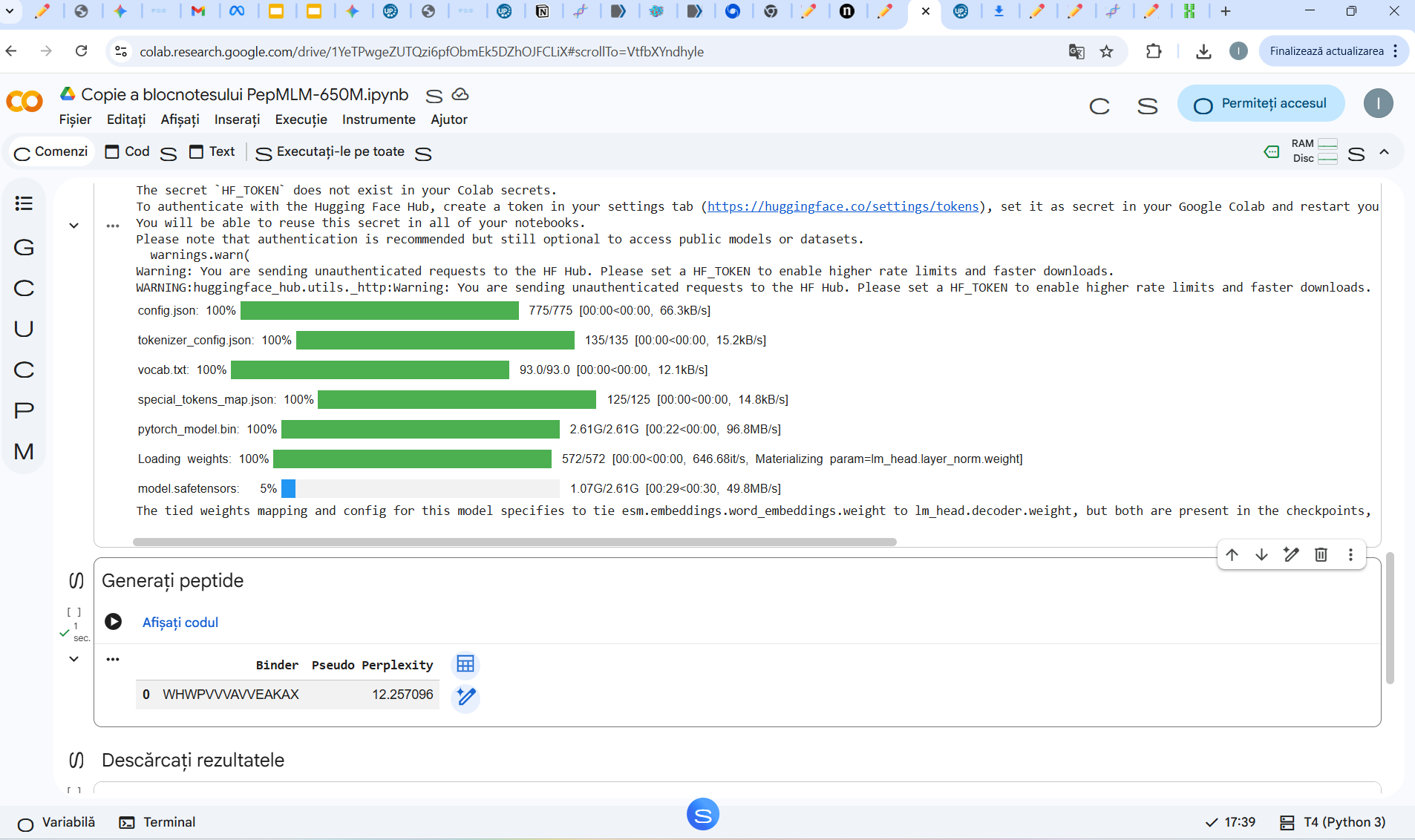This screenshot has height=840, width=1415.
Task: Click the address bar URL
Action: coord(422,52)
